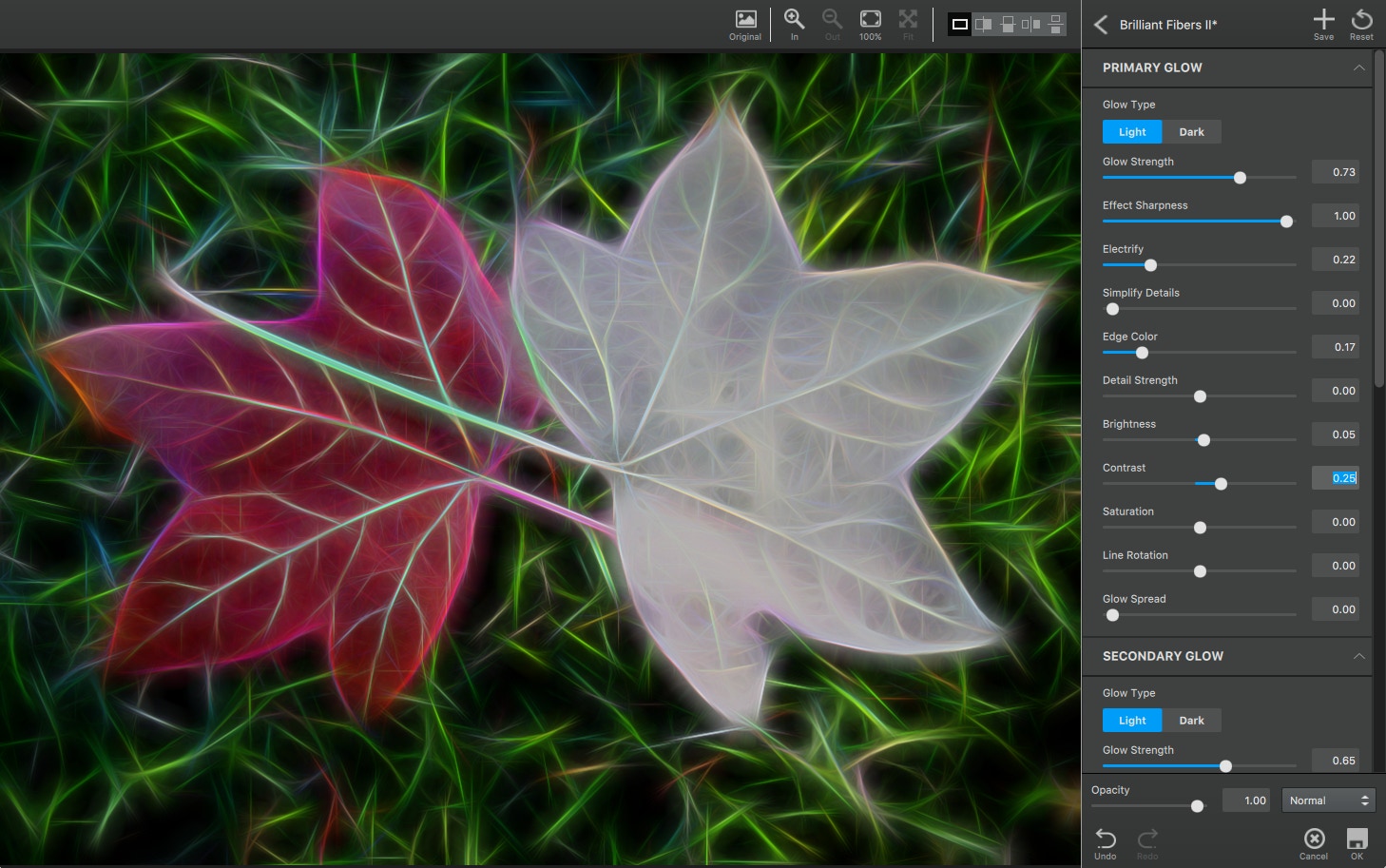Adjust the Electrify slider
Viewport: 1386px width, 868px height.
(1150, 265)
